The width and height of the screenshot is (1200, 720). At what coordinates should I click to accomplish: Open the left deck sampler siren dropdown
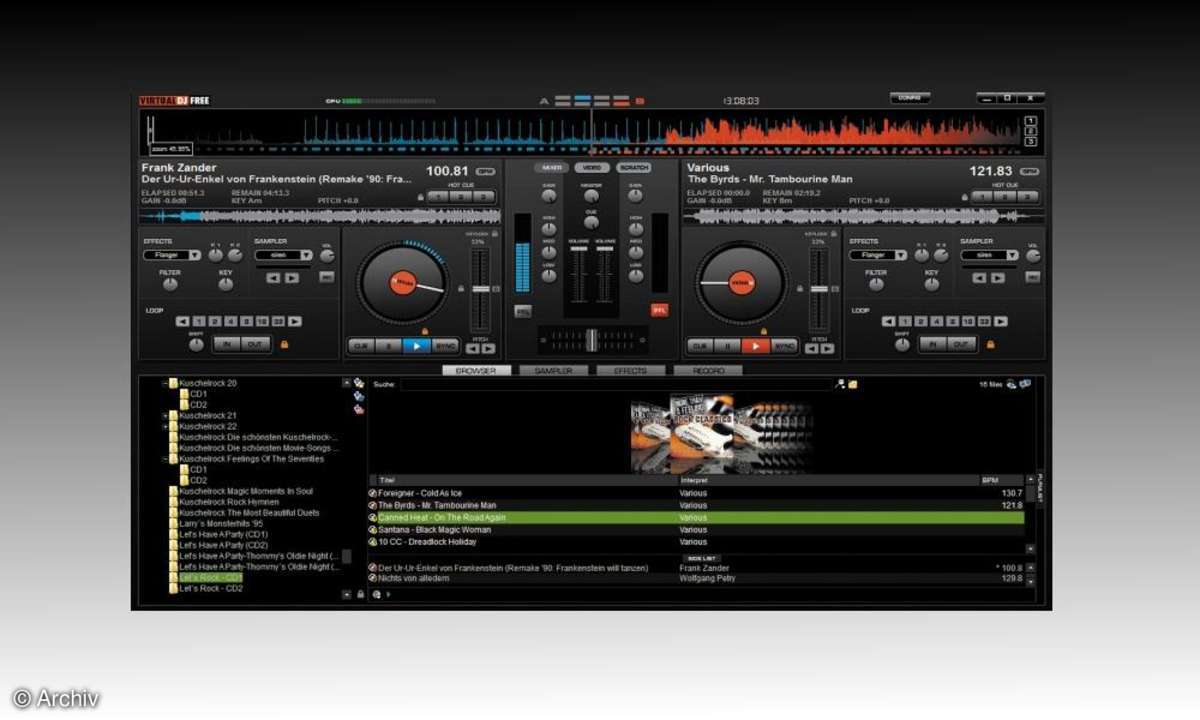click(284, 255)
